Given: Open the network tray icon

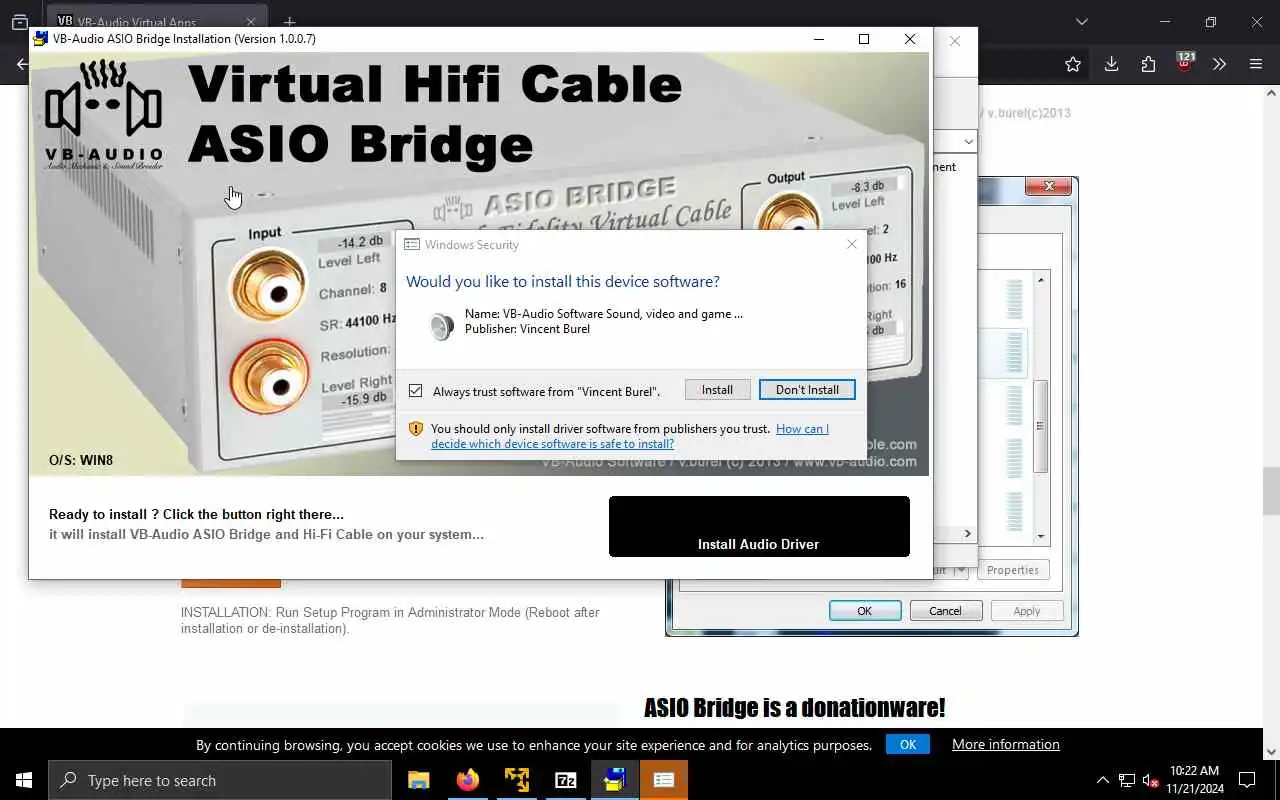Looking at the screenshot, I should 1127,780.
